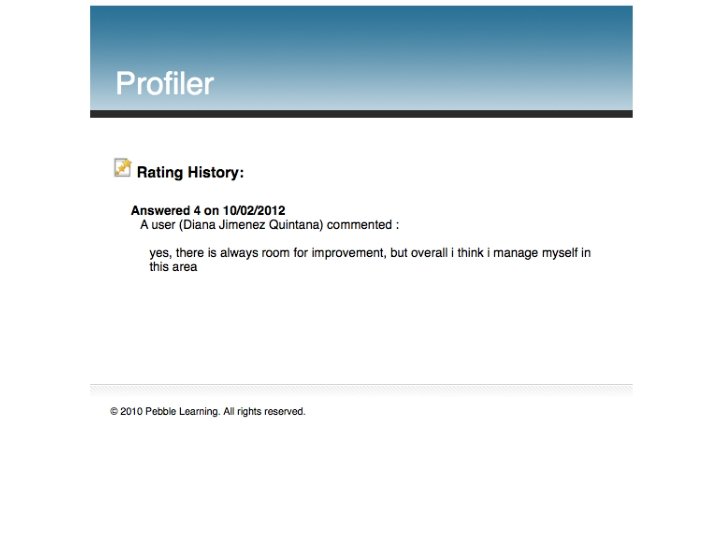Click the Profiler header title
Screen dimensions: 720x540
click(164, 84)
